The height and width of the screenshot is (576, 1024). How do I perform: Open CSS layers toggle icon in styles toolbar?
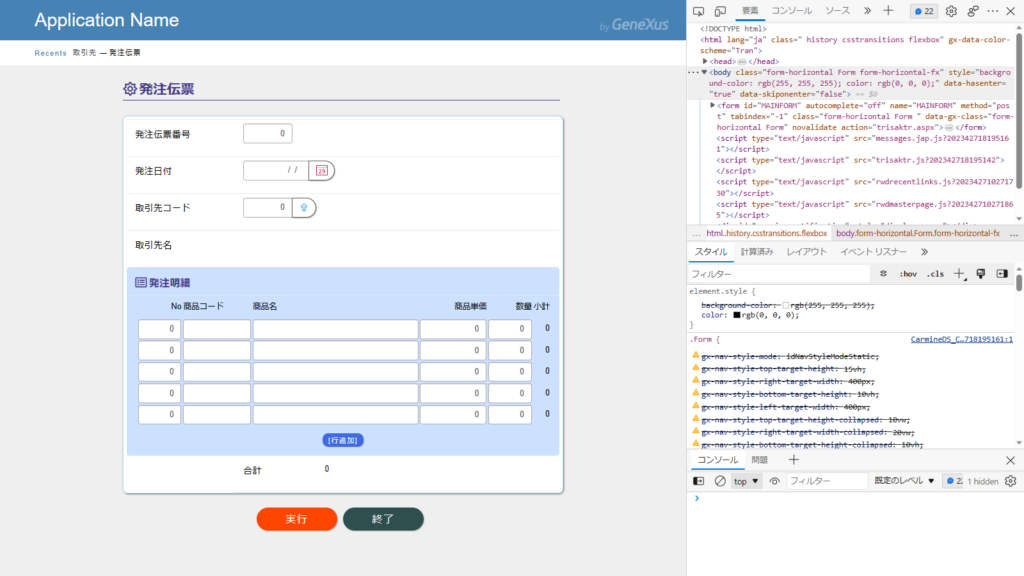883,274
